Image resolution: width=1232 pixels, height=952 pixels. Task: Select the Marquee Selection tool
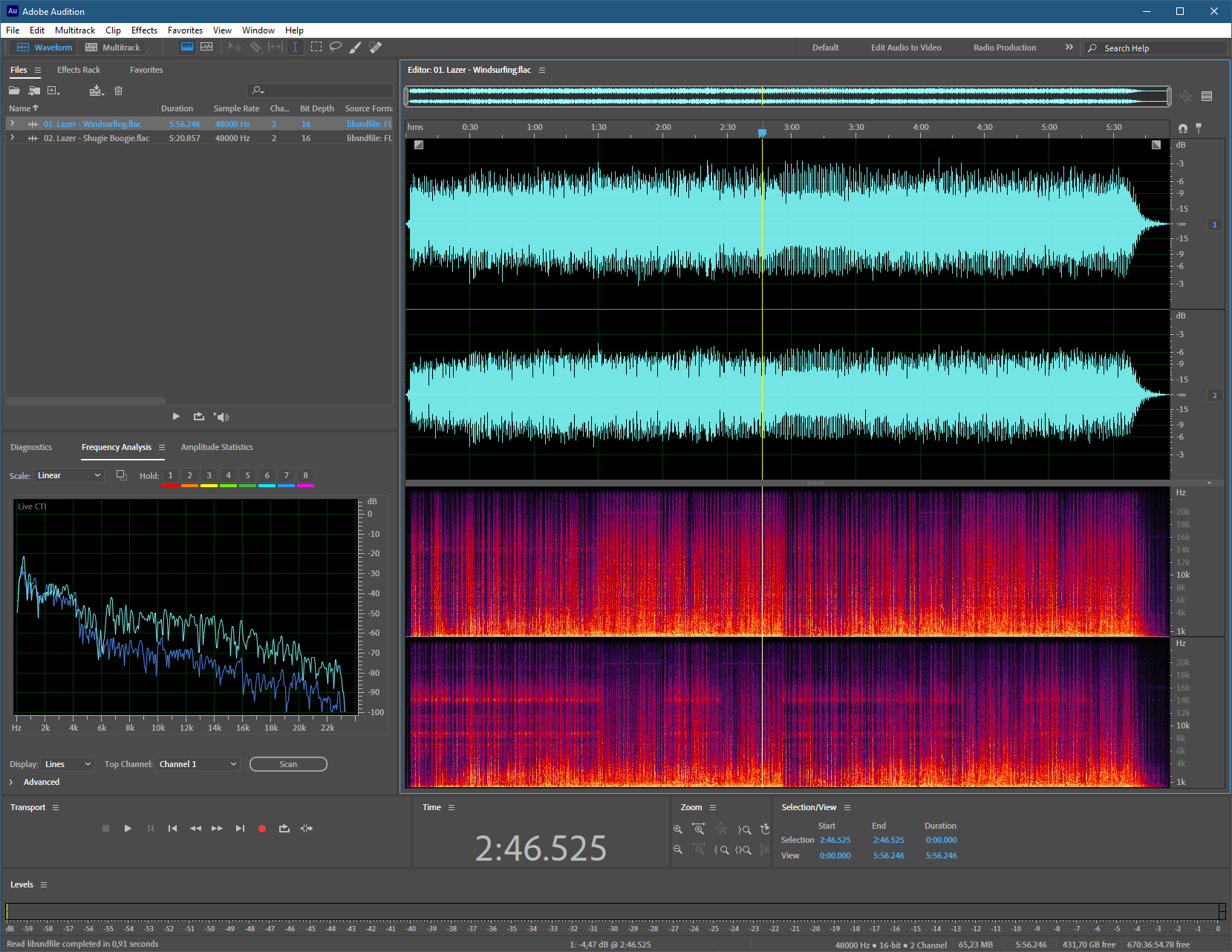pos(316,47)
